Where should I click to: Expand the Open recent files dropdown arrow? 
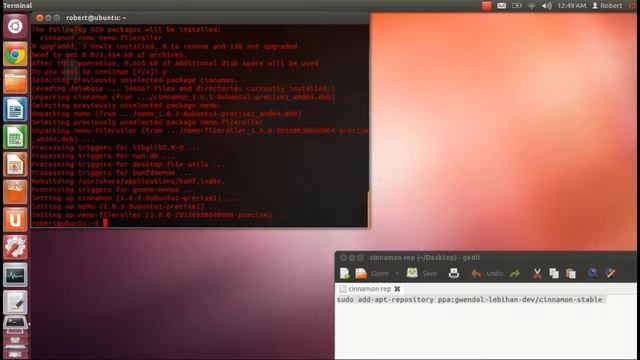396,273
